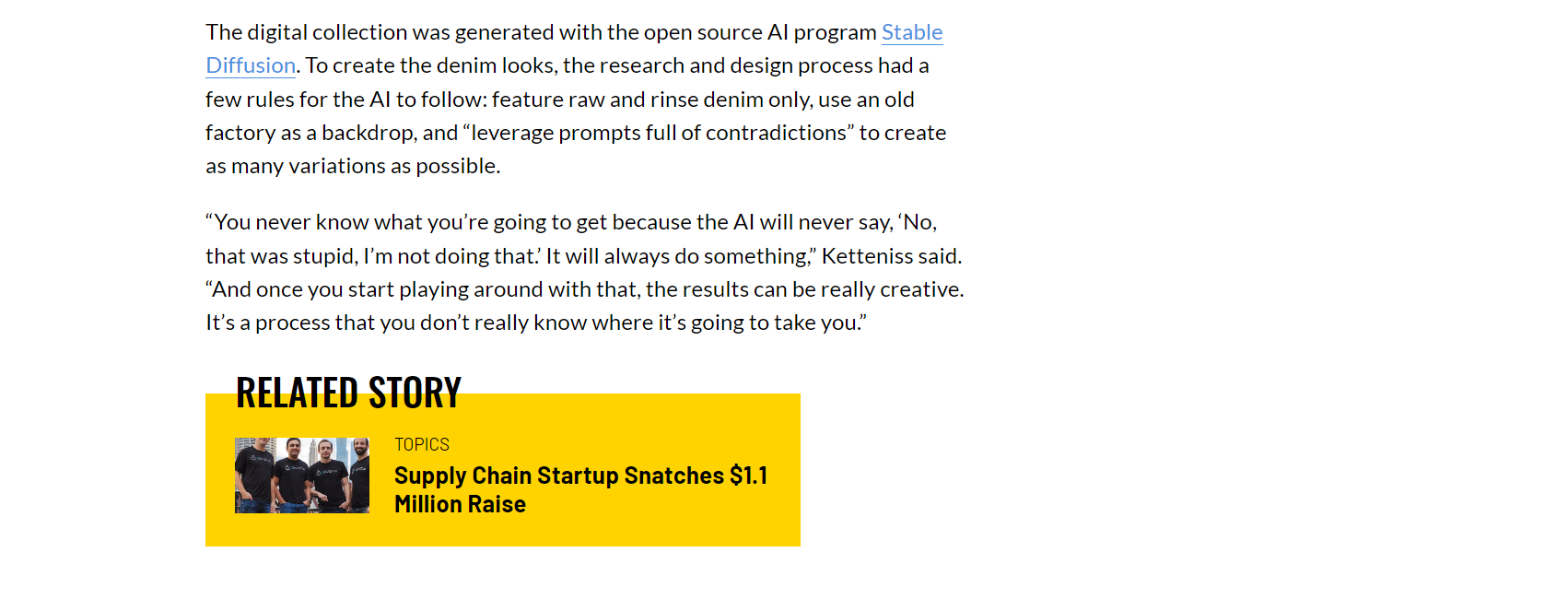
Task: Click text "as many variations as possible."
Action: pos(353,166)
